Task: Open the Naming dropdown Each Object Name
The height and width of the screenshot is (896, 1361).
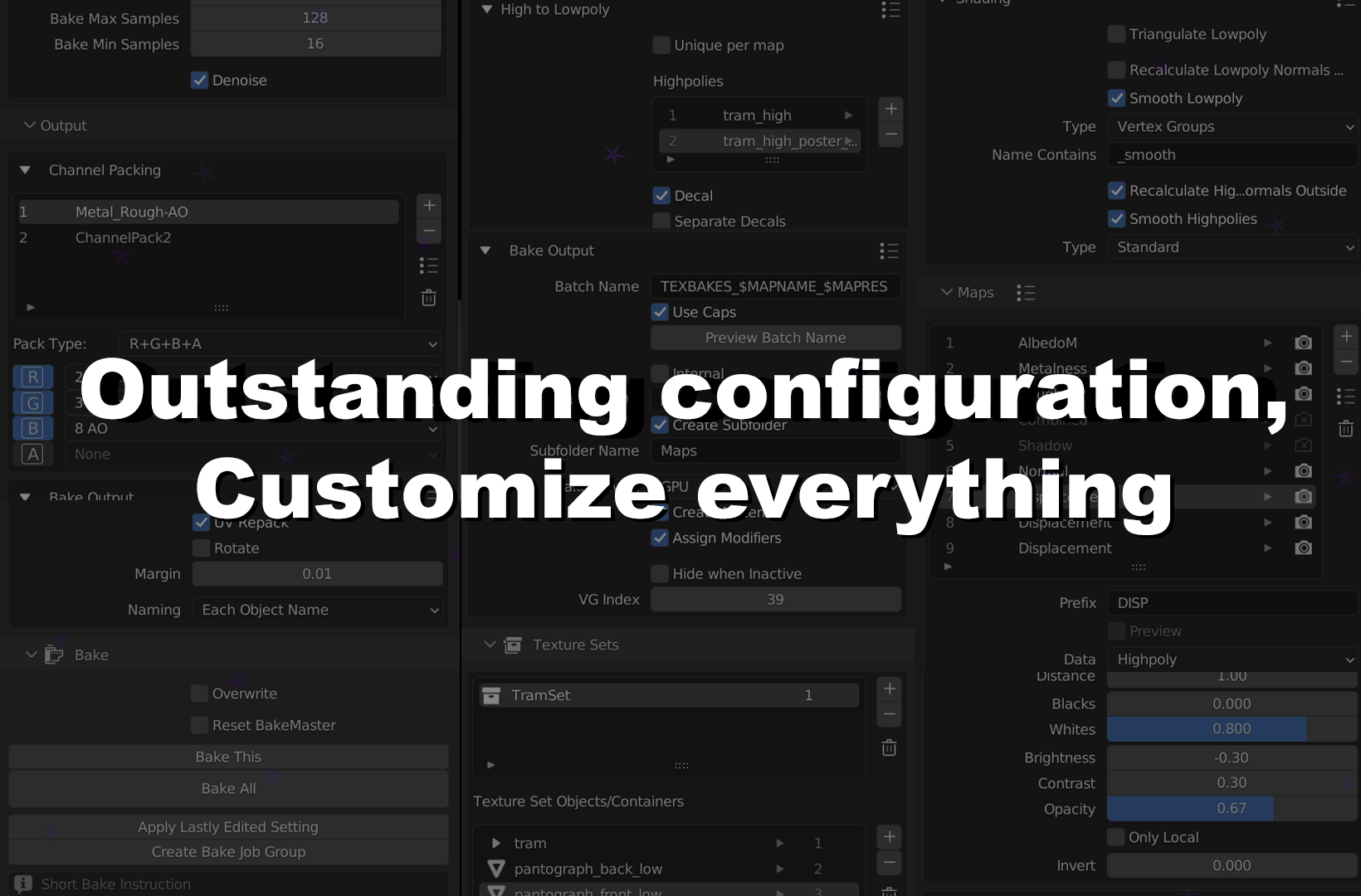Action: [317, 610]
